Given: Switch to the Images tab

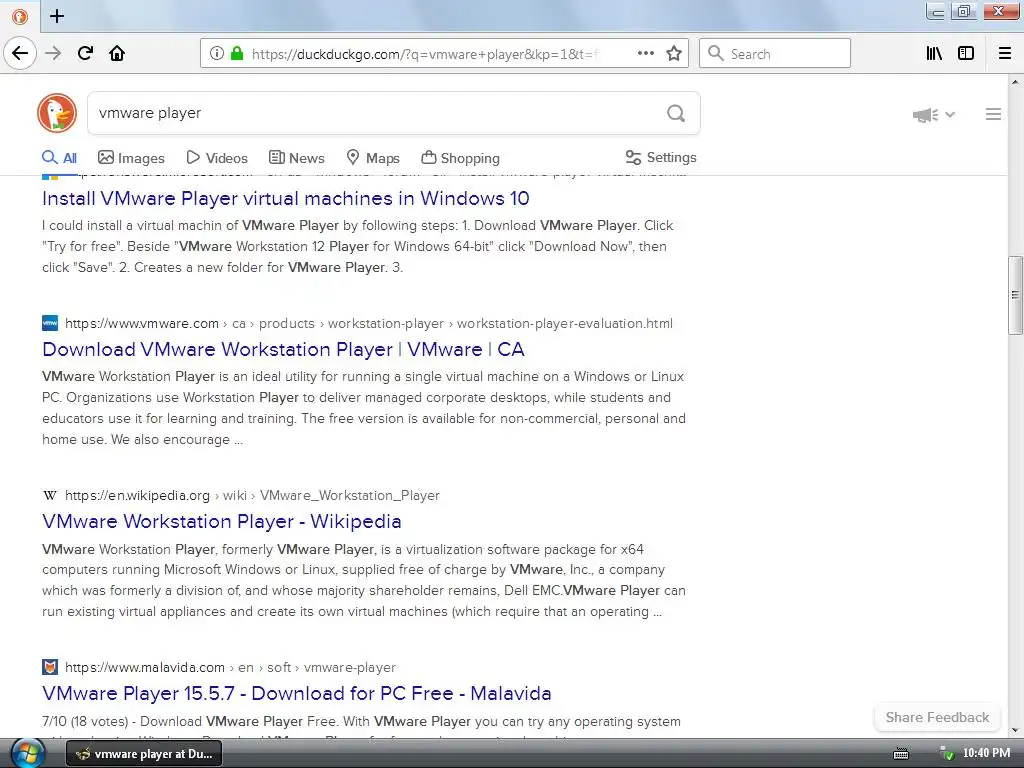Looking at the screenshot, I should tap(131, 157).
